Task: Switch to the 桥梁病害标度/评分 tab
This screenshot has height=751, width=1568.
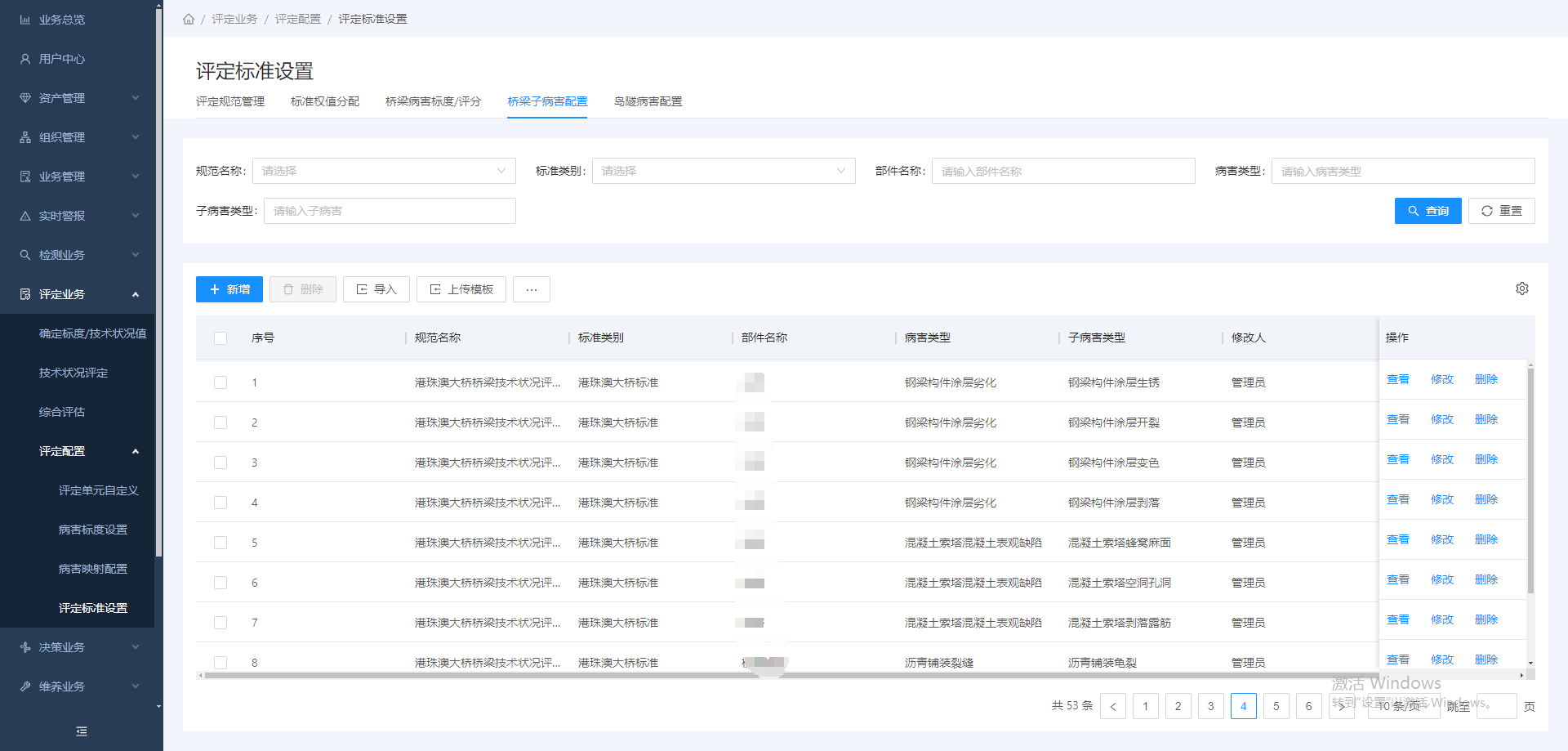Action: [x=433, y=101]
